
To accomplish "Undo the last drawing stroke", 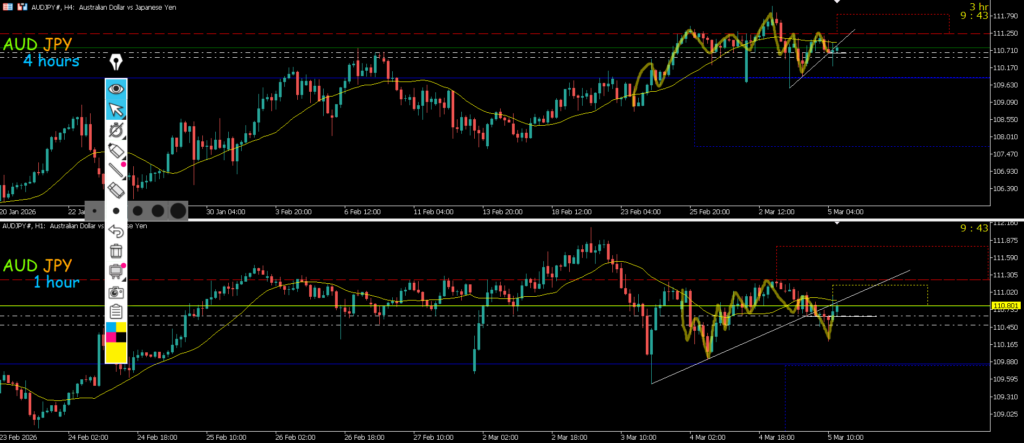I will (117, 232).
